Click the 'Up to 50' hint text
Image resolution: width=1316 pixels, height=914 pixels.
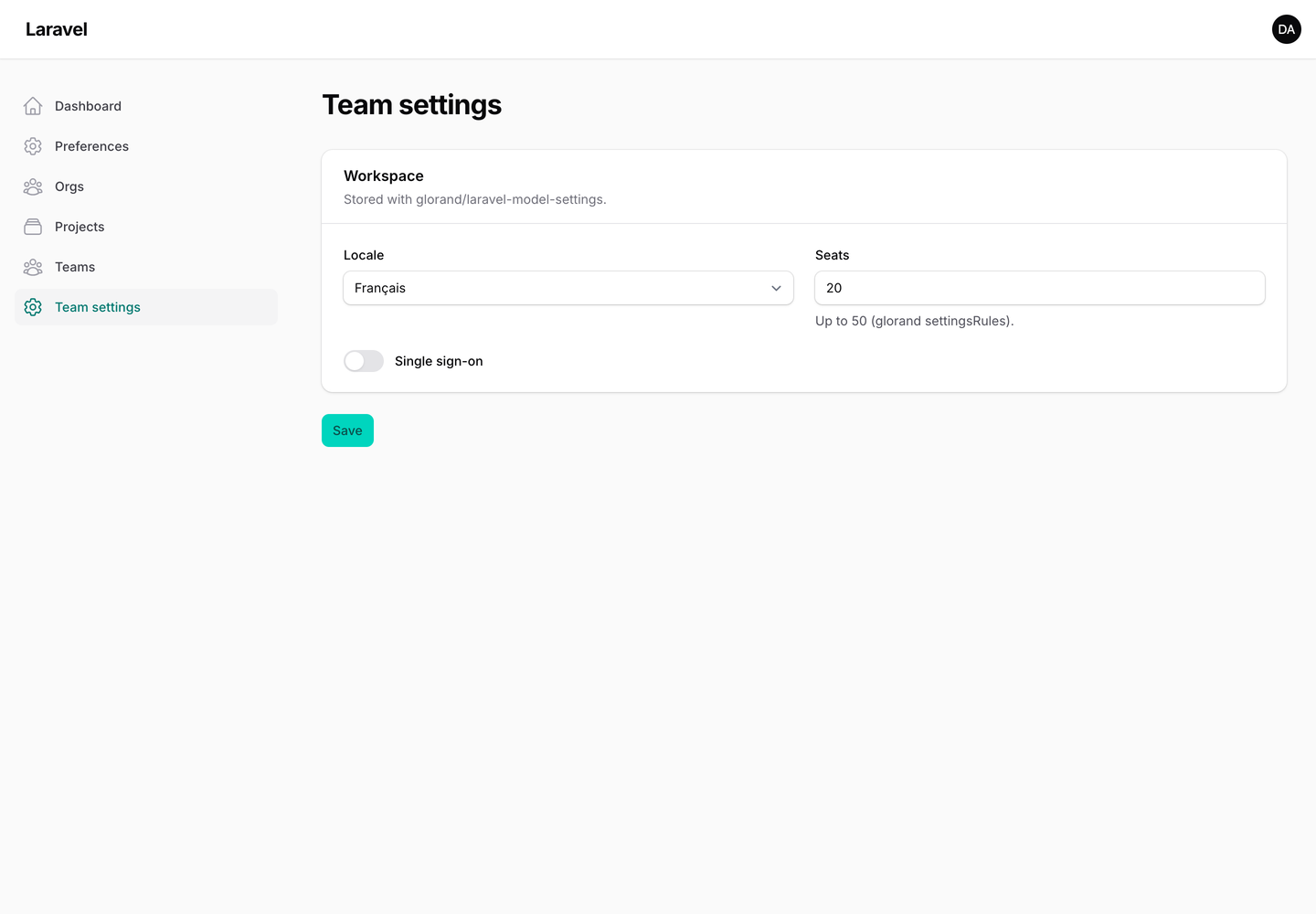tap(915, 321)
